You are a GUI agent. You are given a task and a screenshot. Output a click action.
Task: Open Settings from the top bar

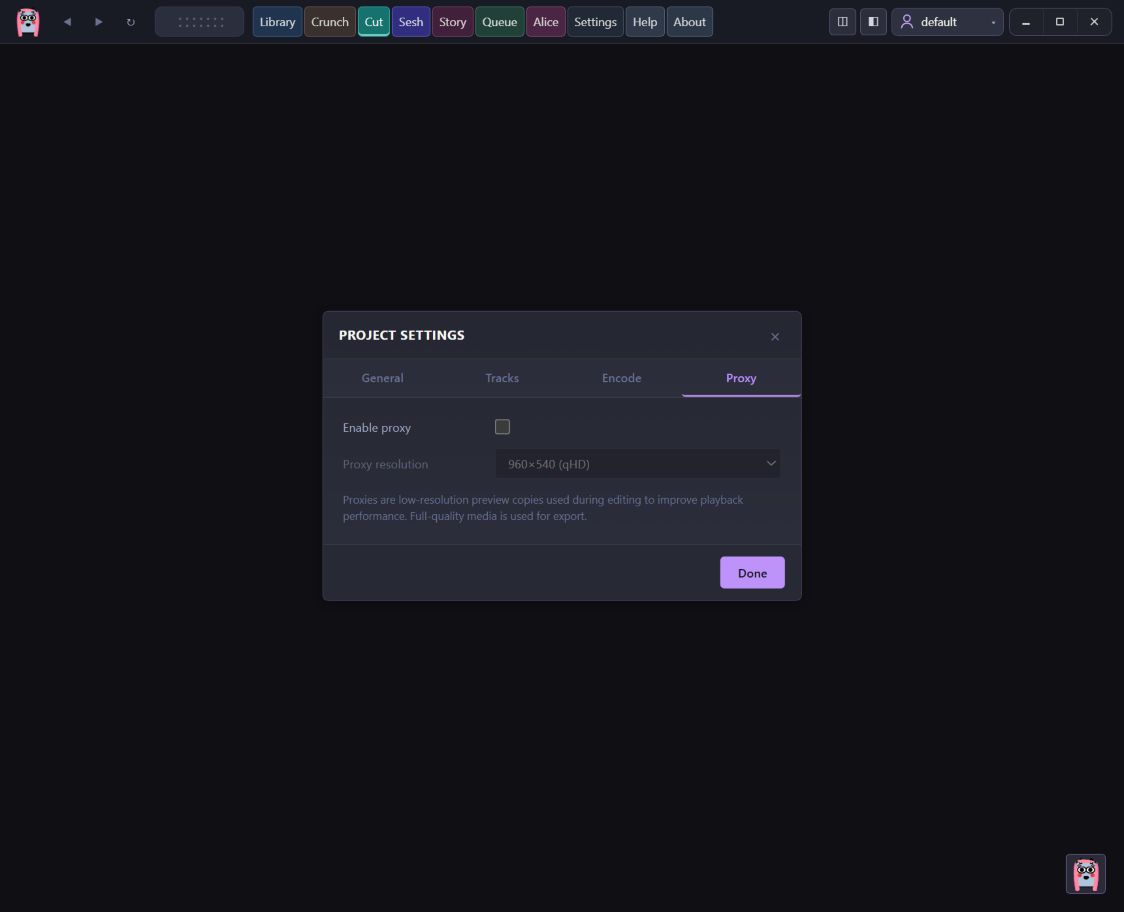tap(595, 22)
